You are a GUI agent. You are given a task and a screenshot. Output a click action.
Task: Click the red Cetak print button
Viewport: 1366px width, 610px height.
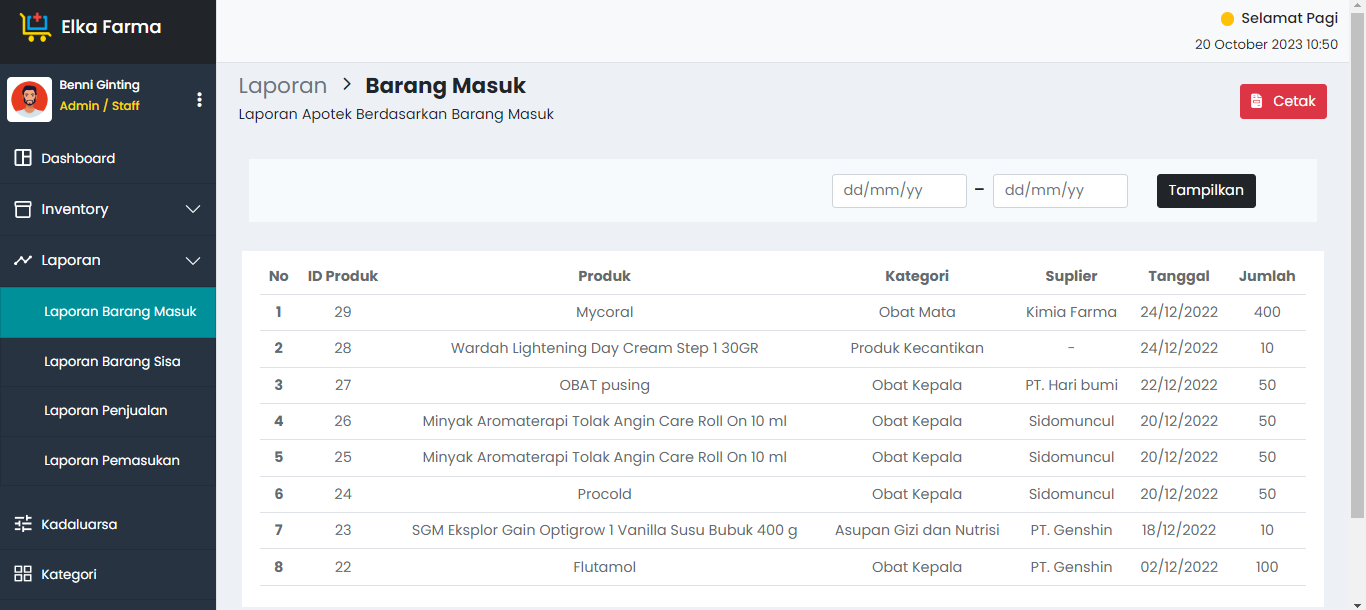pyautogui.click(x=1283, y=102)
